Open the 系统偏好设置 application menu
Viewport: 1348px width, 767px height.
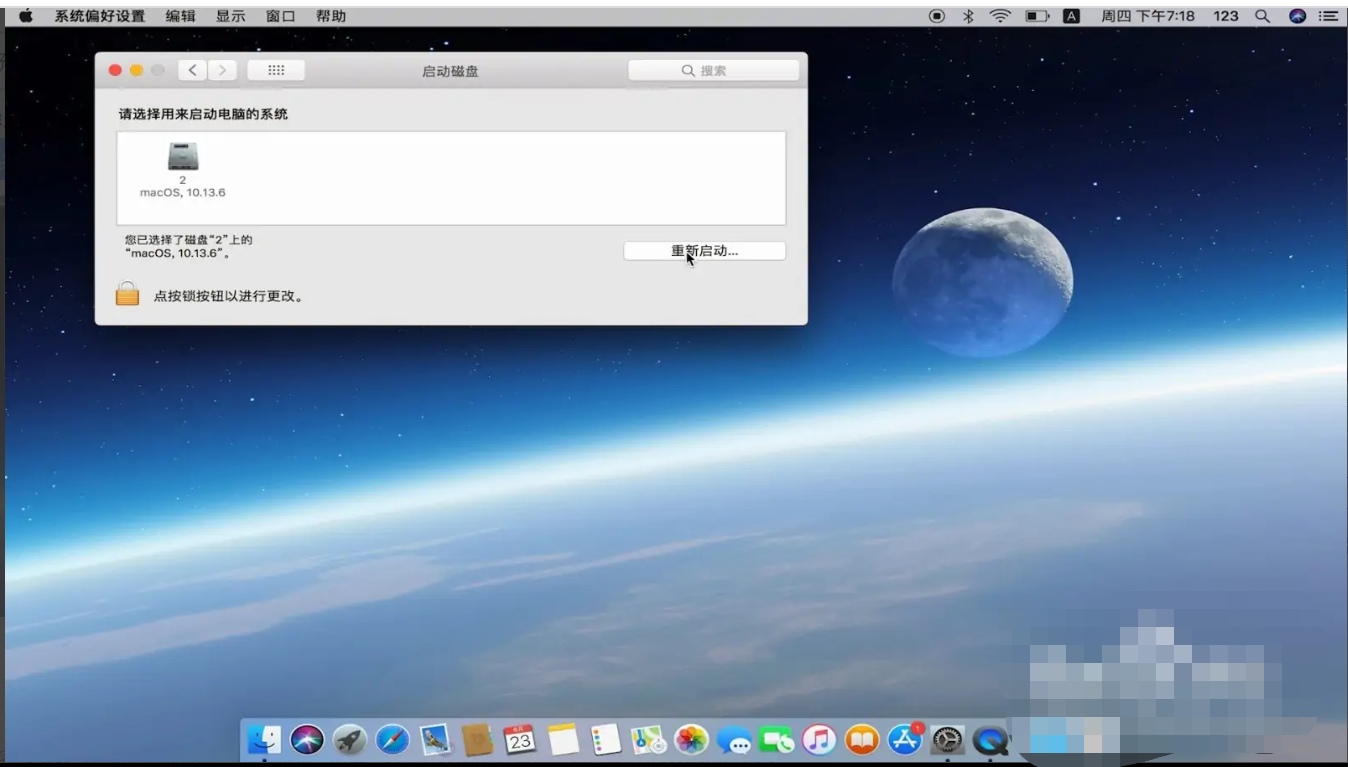[x=100, y=16]
